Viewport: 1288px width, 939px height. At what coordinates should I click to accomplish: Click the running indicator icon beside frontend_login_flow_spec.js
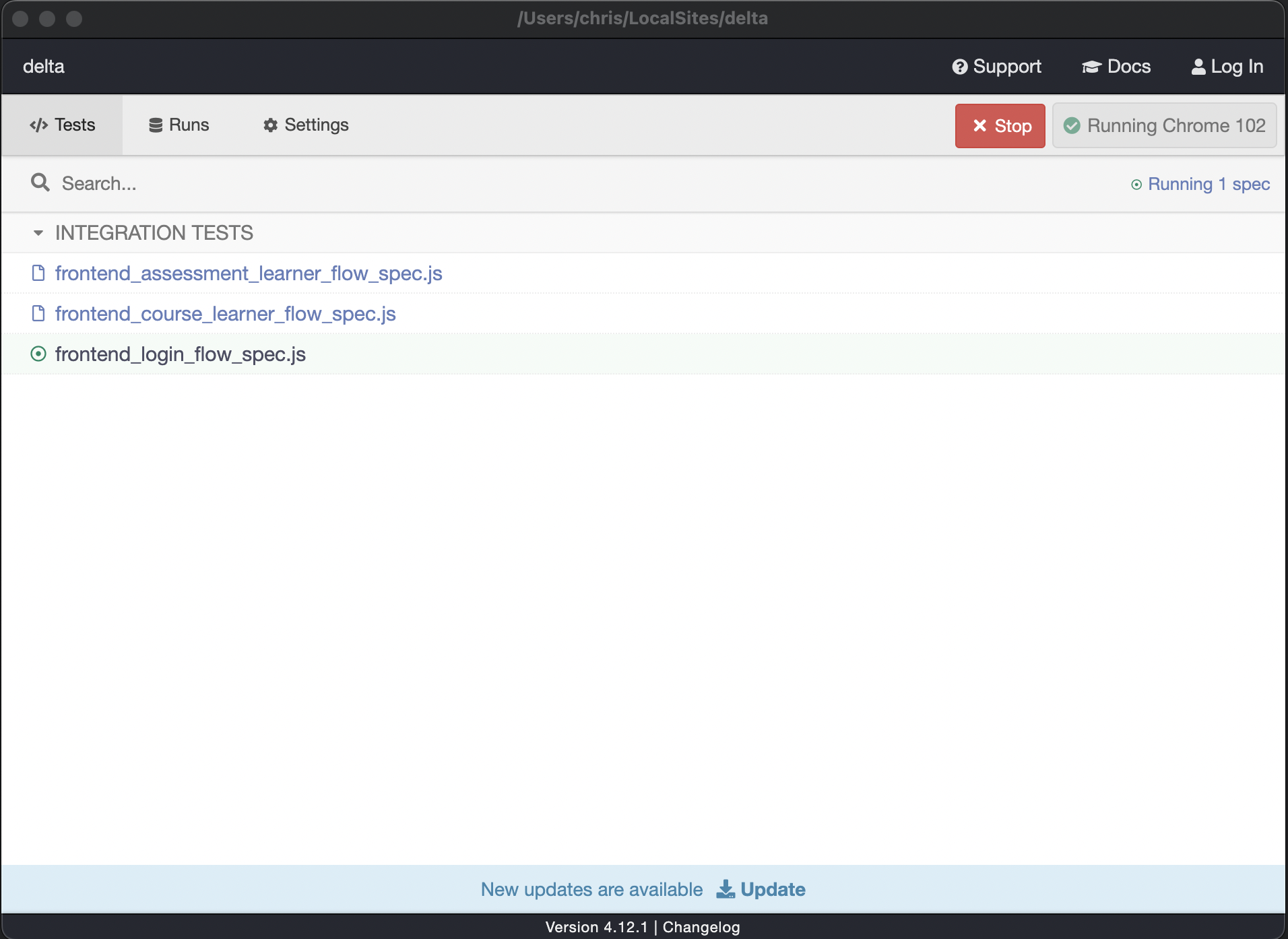pos(38,354)
